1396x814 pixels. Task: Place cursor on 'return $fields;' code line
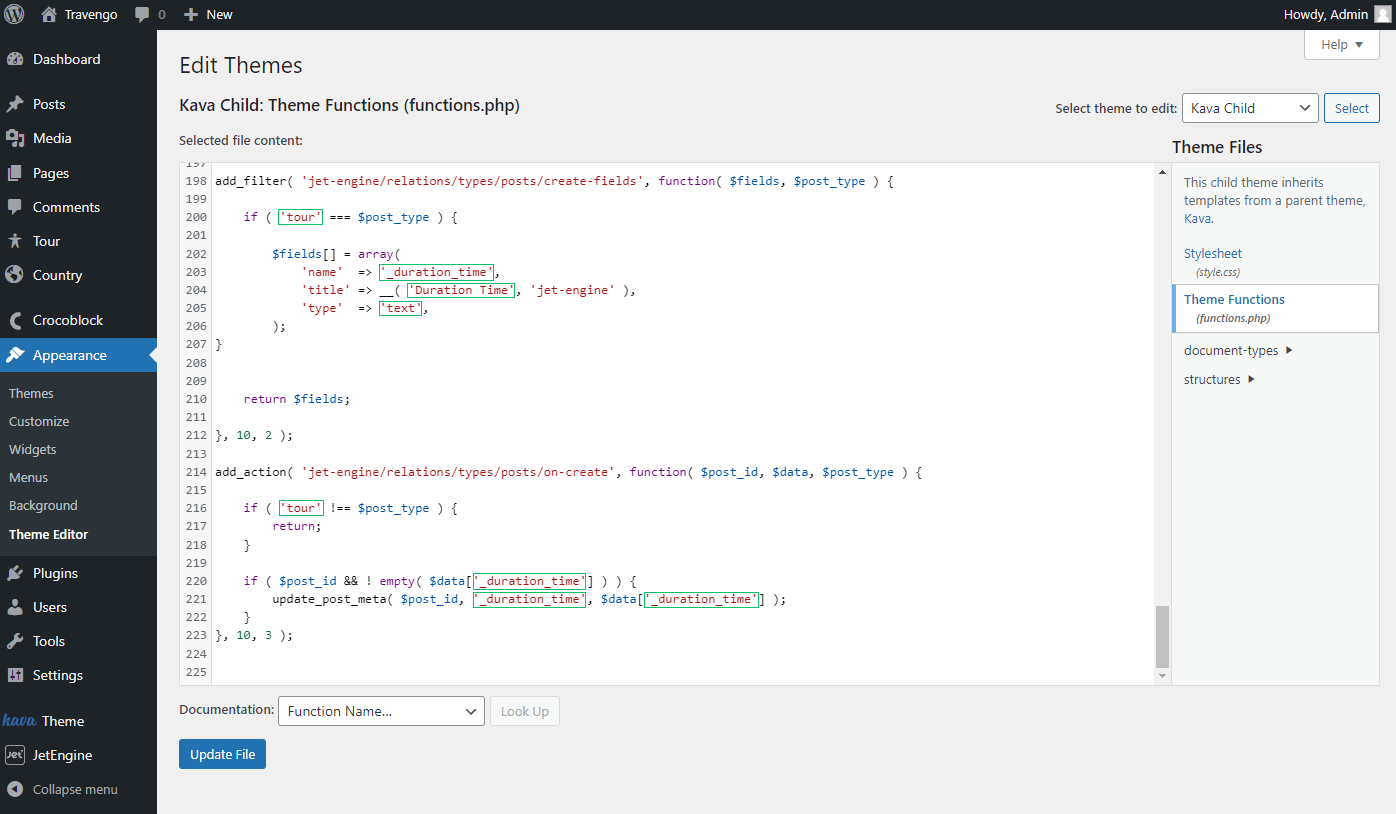[x=297, y=399]
